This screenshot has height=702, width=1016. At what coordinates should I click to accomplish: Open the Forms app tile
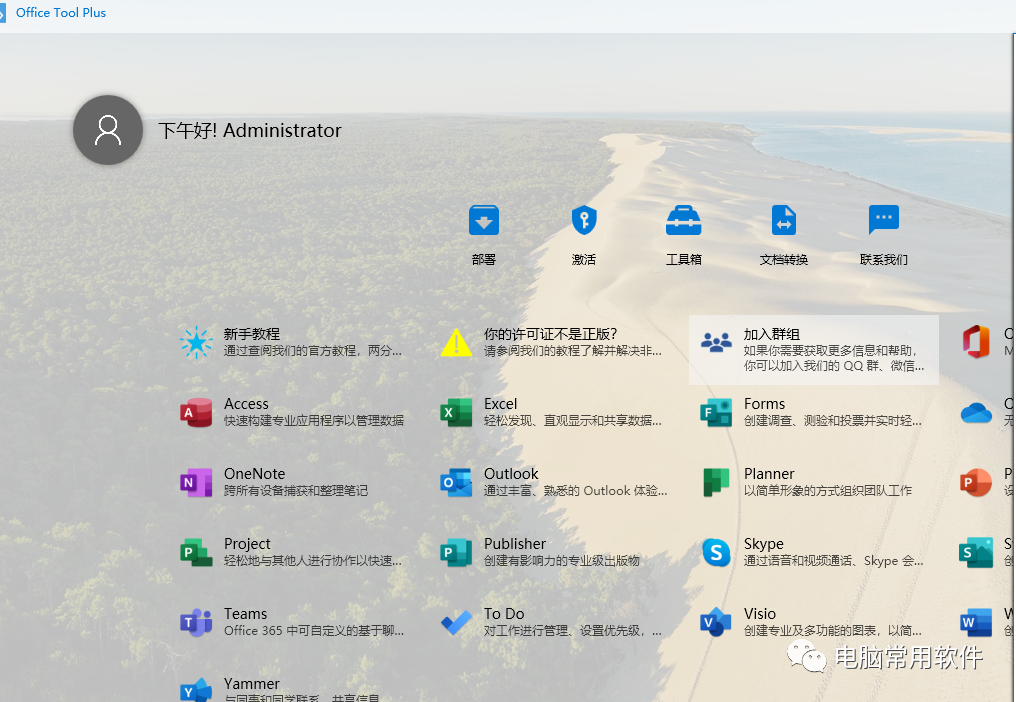tap(814, 412)
